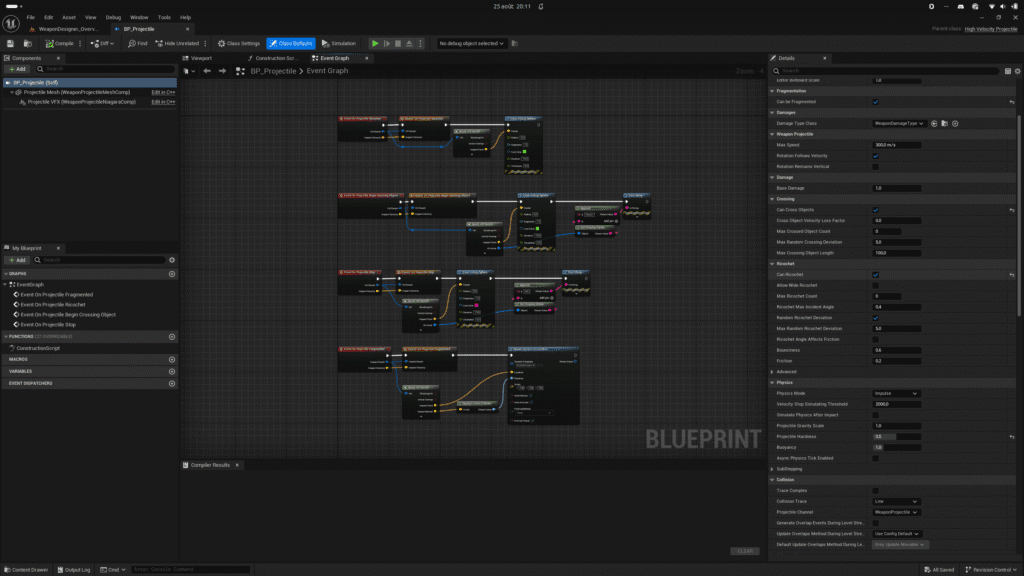1024x576 pixels.
Task: Open Details panel settings gear
Action: [x=1017, y=71]
